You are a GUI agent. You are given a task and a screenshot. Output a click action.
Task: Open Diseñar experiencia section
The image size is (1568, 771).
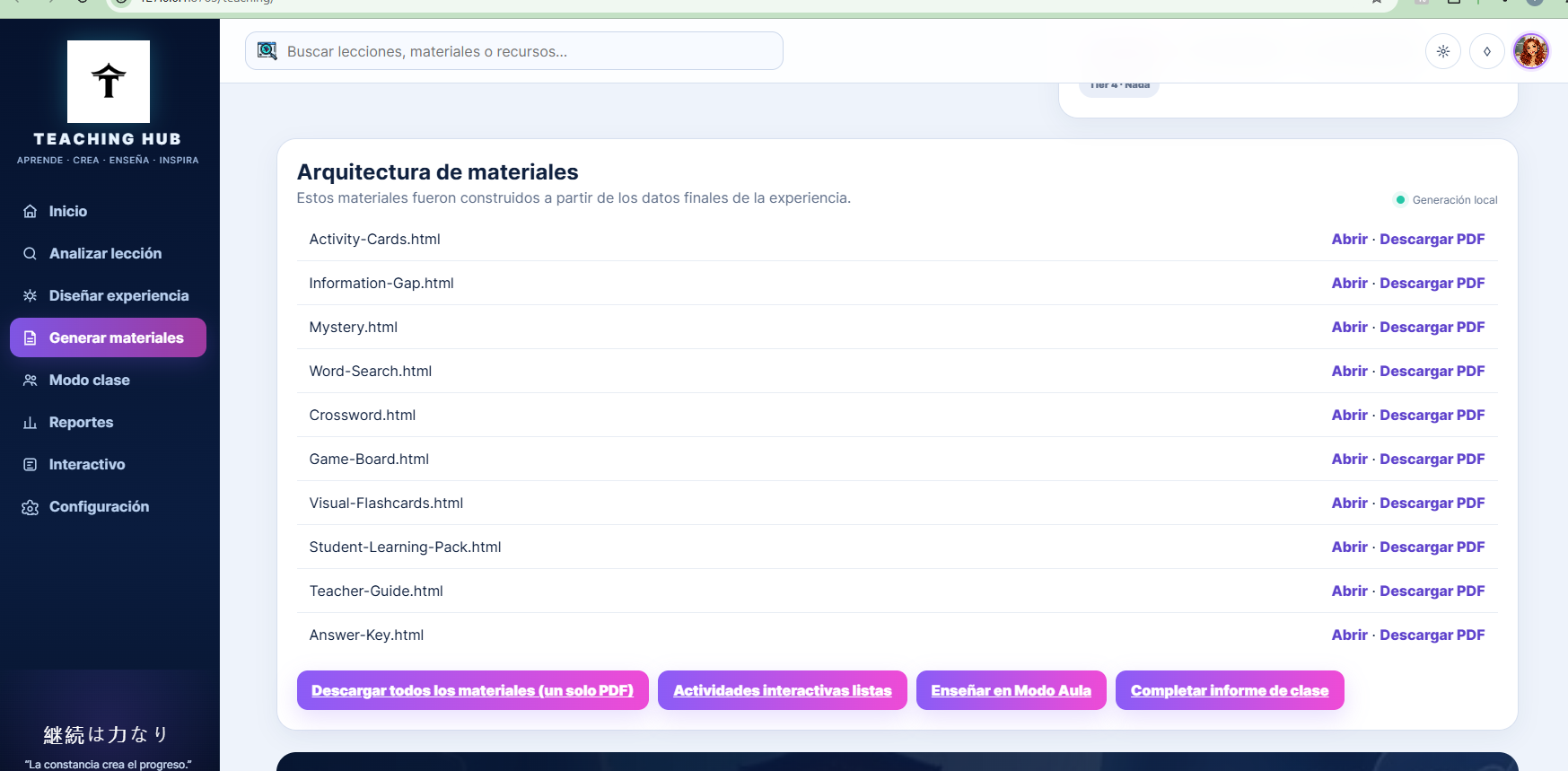(108, 295)
